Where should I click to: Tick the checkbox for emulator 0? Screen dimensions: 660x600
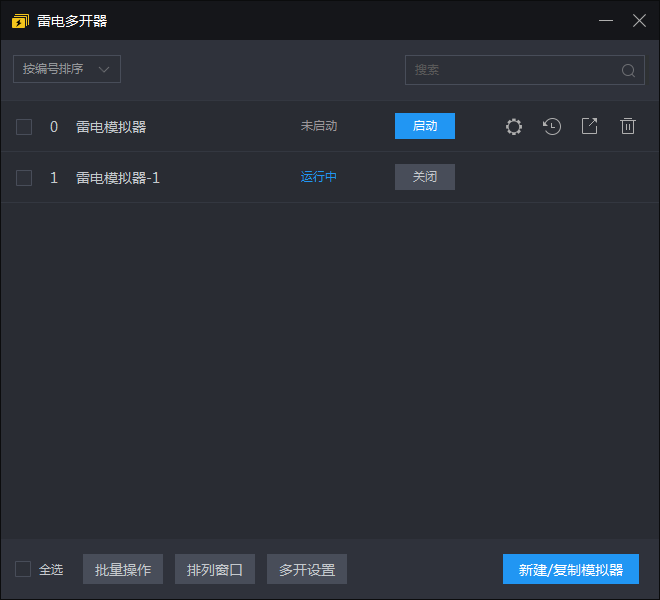point(24,127)
